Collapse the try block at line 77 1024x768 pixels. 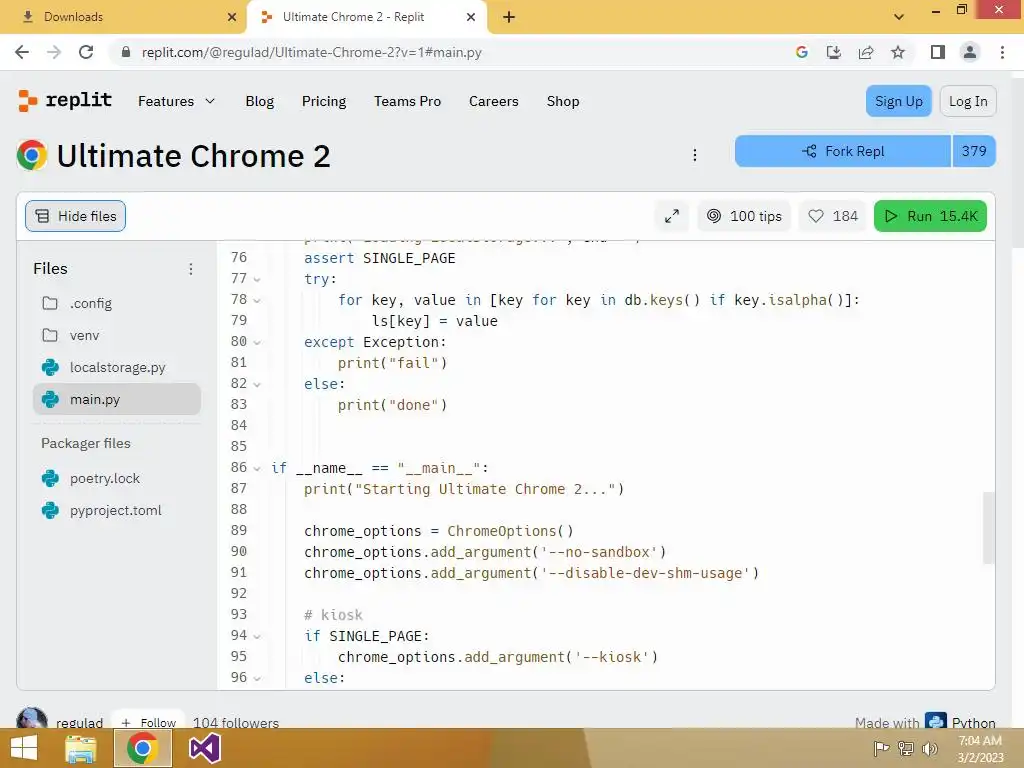[x=257, y=280]
